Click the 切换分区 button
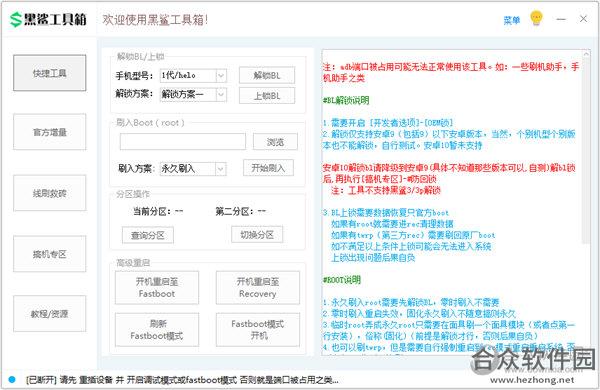 coord(257,235)
